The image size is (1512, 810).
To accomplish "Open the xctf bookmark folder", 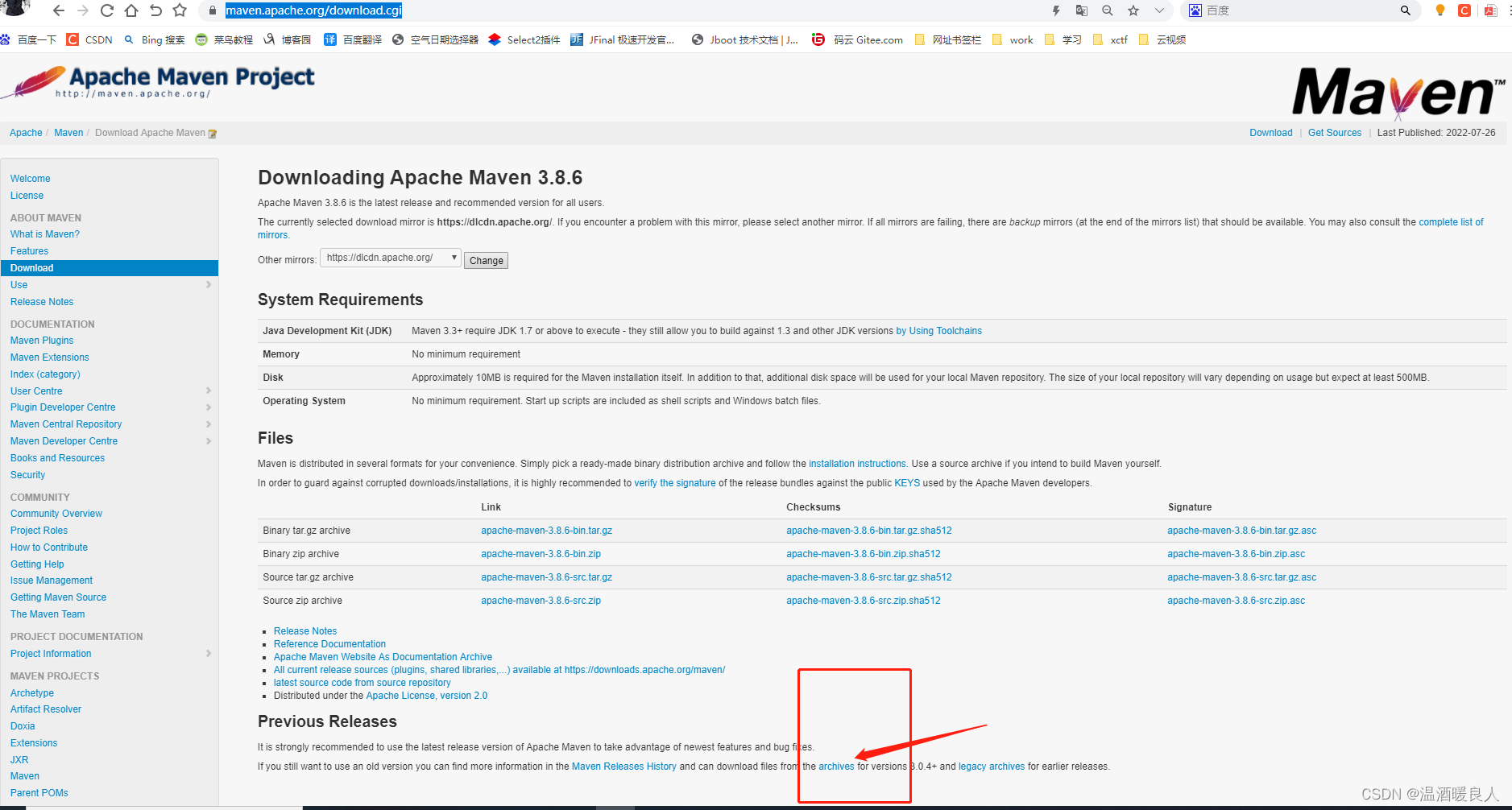I will [1110, 39].
